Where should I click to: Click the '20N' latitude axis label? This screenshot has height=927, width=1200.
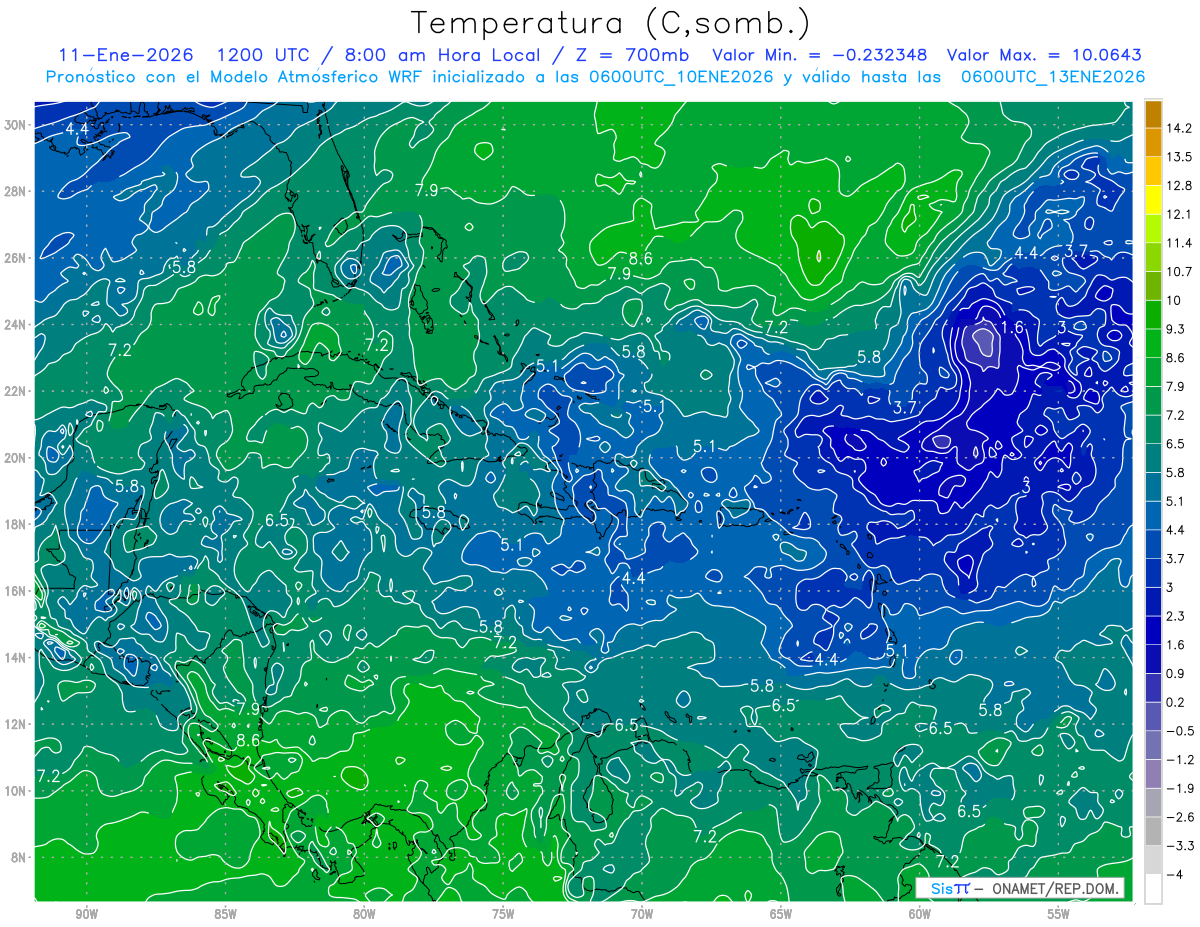tap(16, 458)
